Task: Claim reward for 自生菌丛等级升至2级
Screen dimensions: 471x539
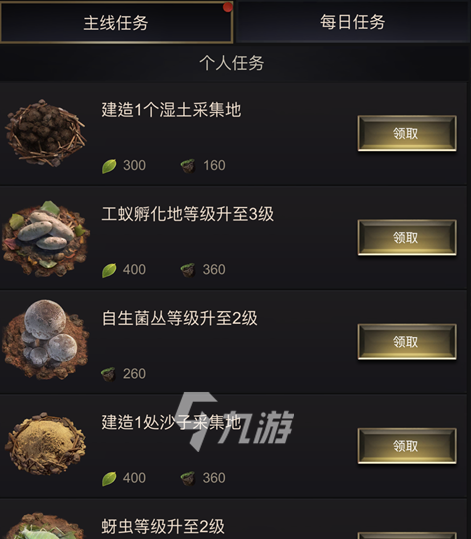Action: pos(407,342)
